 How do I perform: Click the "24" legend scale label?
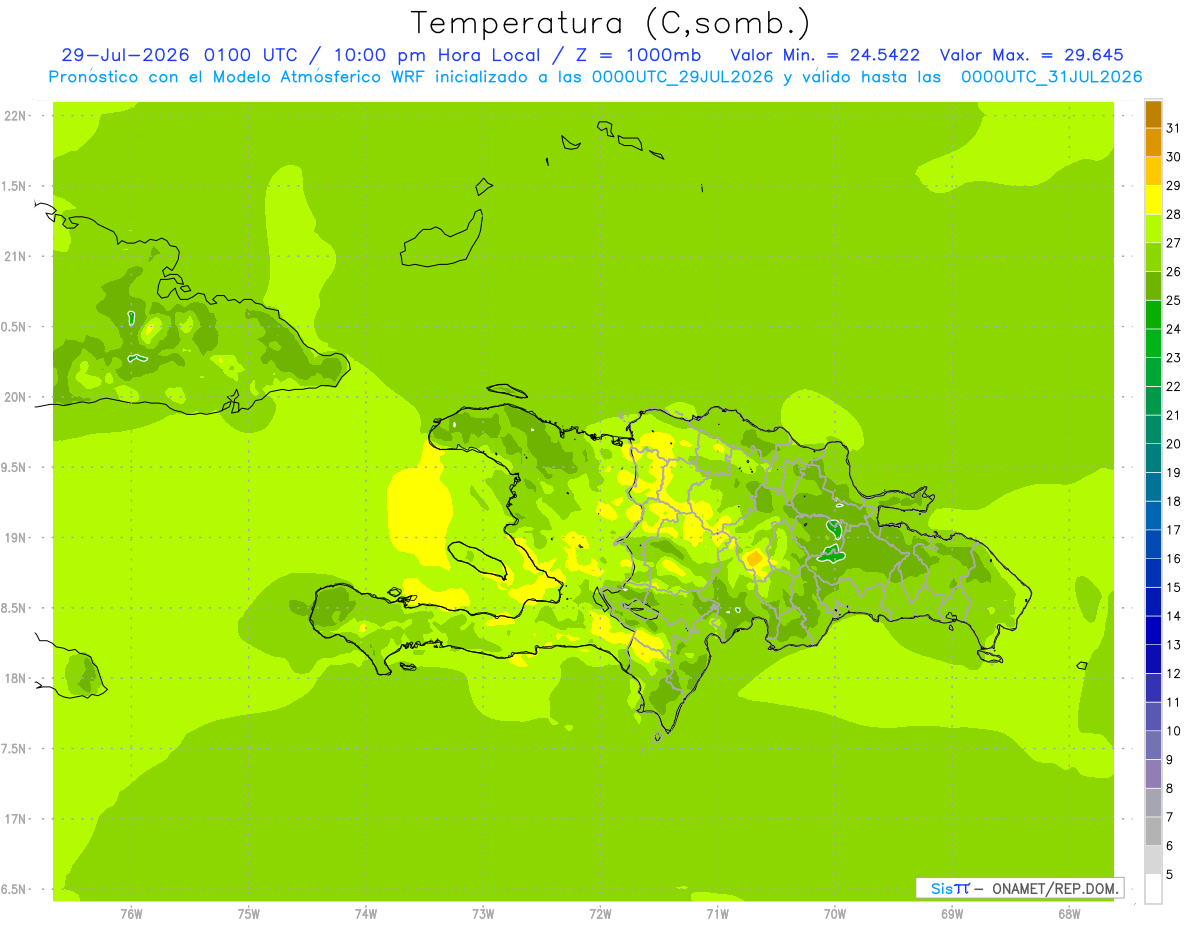pyautogui.click(x=1173, y=329)
